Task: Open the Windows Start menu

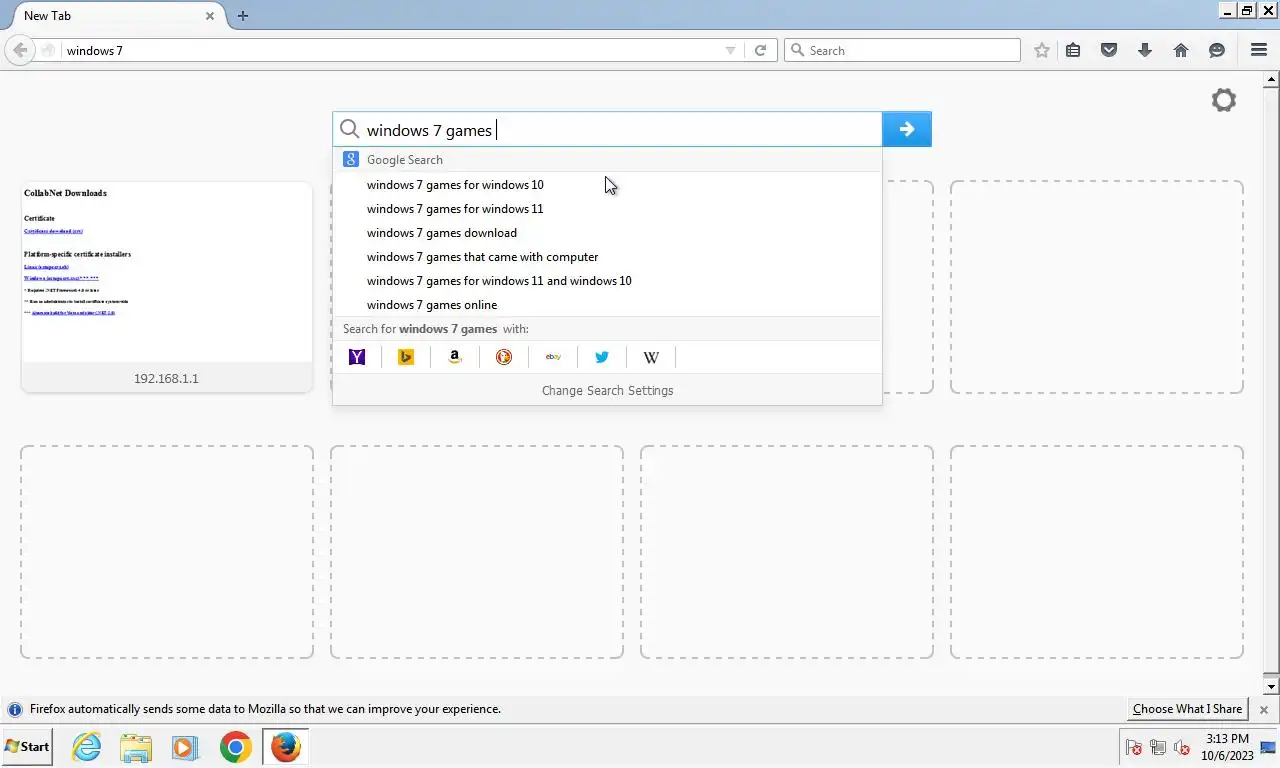Action: (27, 746)
